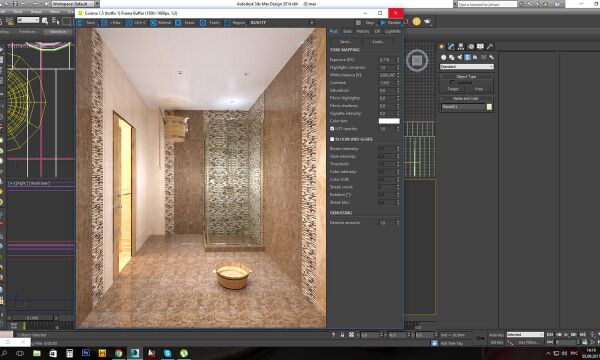Enable the Bloom and Glare checkbox

(x=332, y=139)
